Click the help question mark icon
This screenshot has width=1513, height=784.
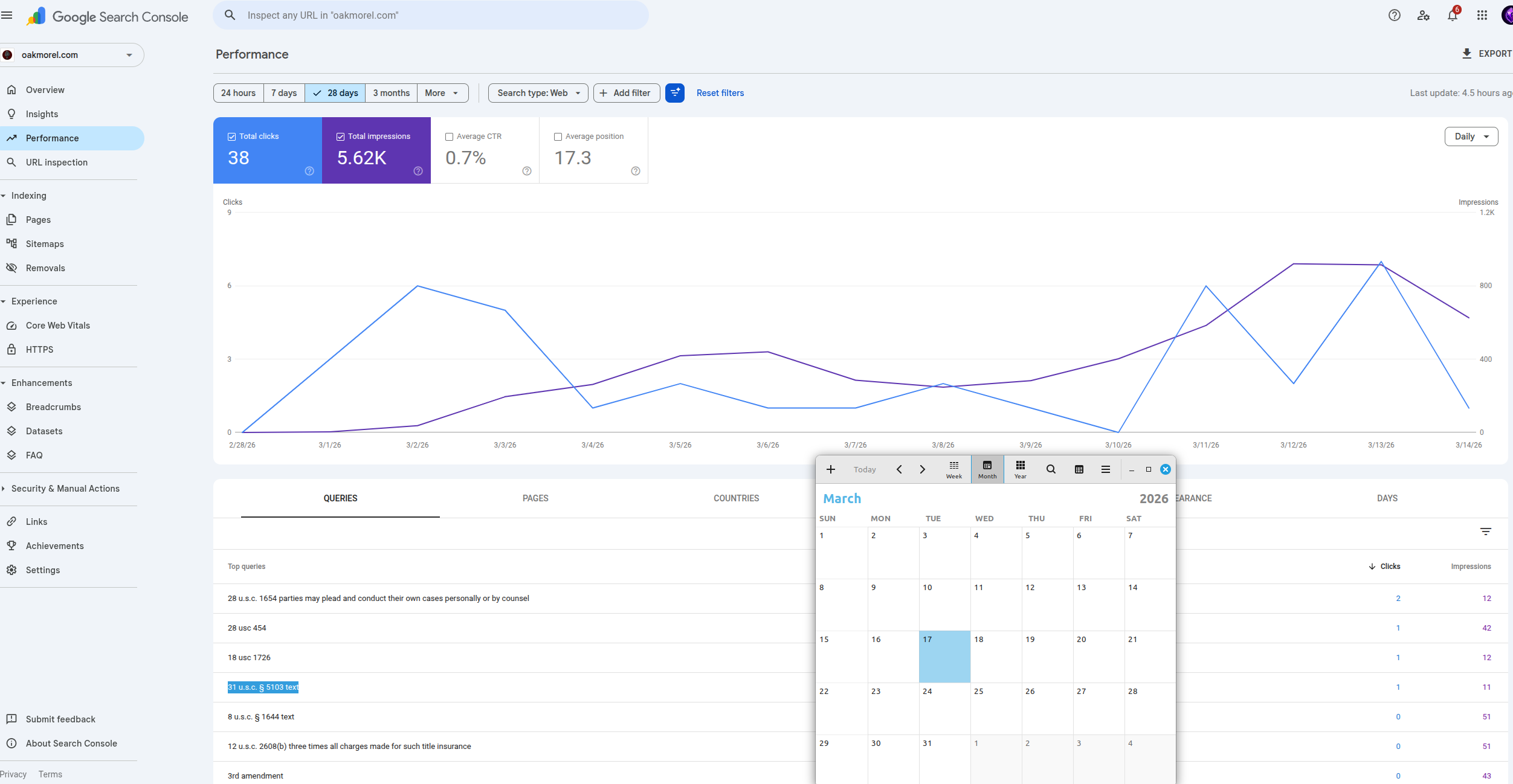[x=1394, y=16]
